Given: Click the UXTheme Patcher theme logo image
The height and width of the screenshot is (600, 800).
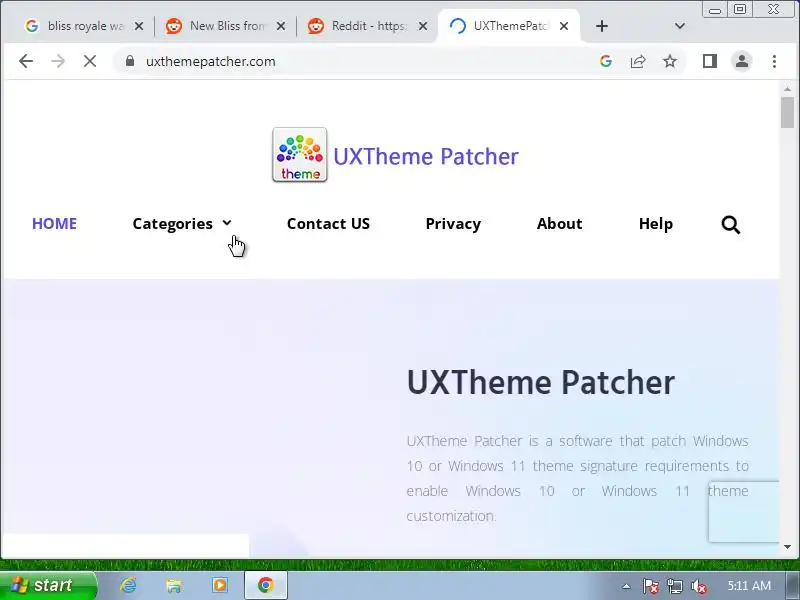Looking at the screenshot, I should [x=299, y=155].
